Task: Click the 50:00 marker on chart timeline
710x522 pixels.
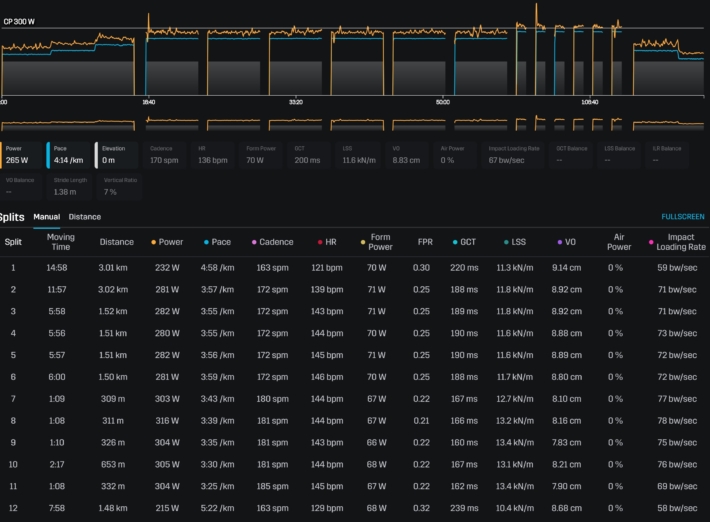Action: point(443,102)
